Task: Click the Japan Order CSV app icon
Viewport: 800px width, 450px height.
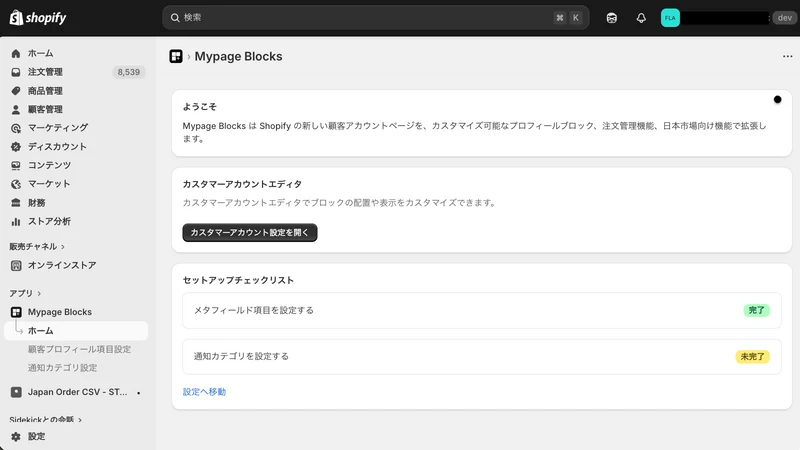Action: pos(16,392)
